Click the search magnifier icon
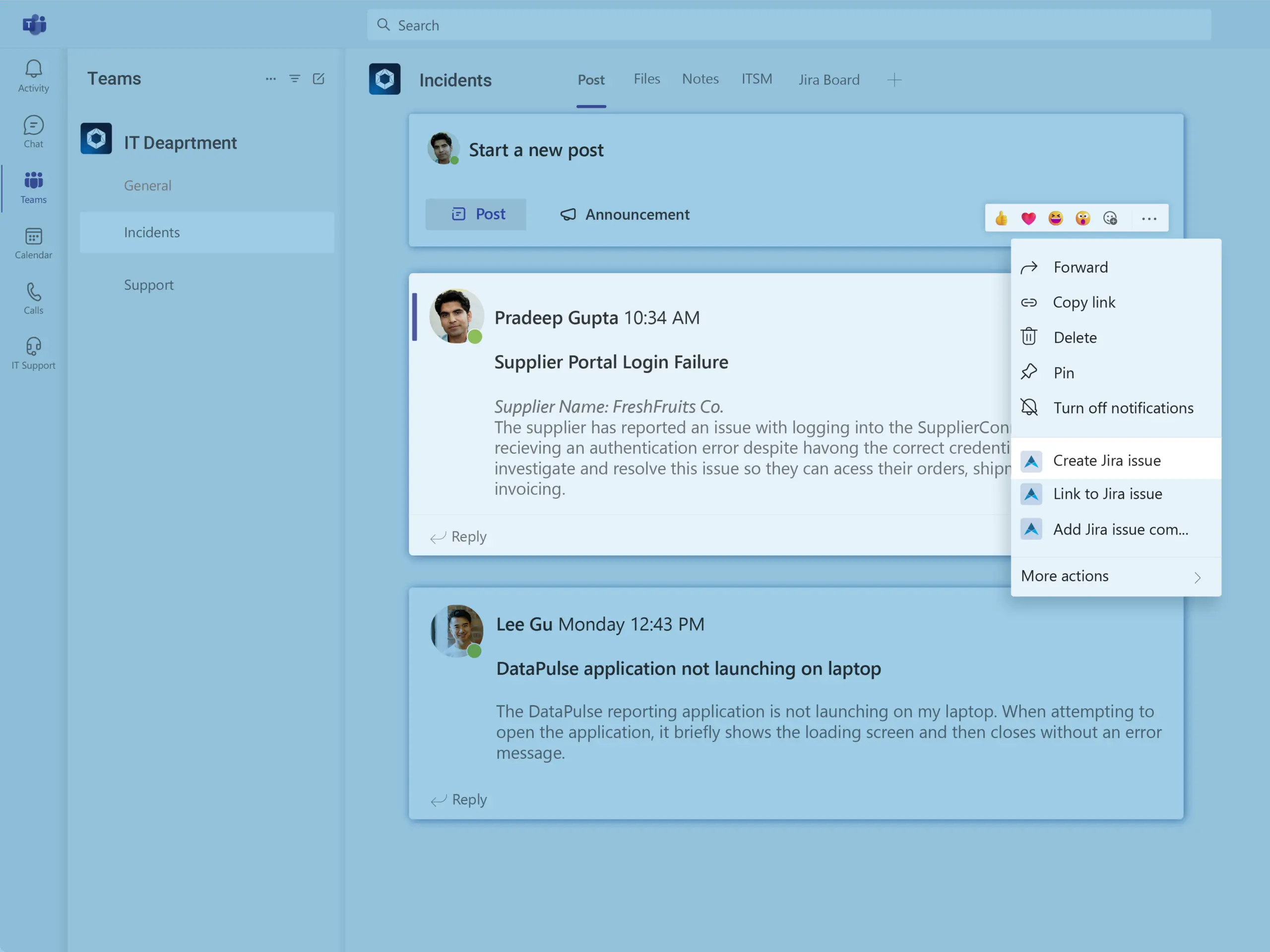Screen dimensions: 1270x952 (x=383, y=25)
